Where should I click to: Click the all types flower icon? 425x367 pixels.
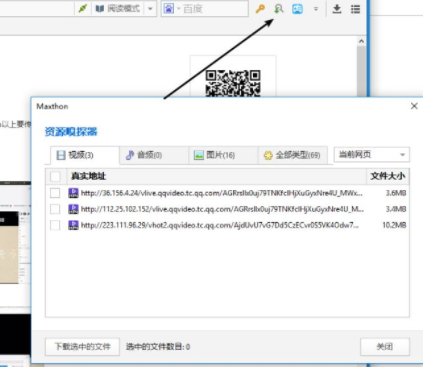[x=268, y=155]
